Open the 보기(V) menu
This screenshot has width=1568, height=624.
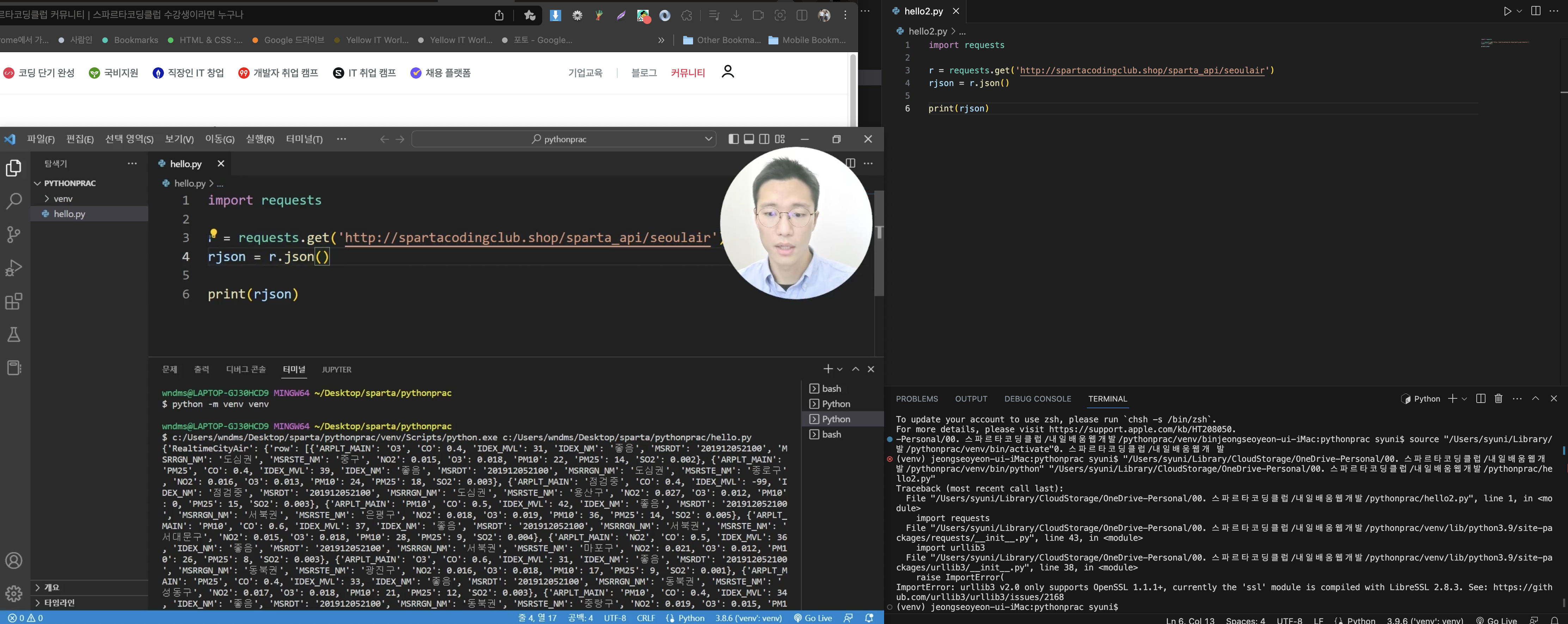pos(179,139)
